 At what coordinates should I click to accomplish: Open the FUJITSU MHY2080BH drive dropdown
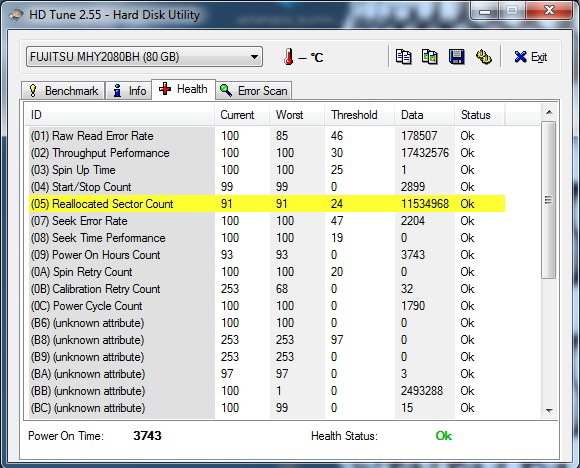(144, 57)
